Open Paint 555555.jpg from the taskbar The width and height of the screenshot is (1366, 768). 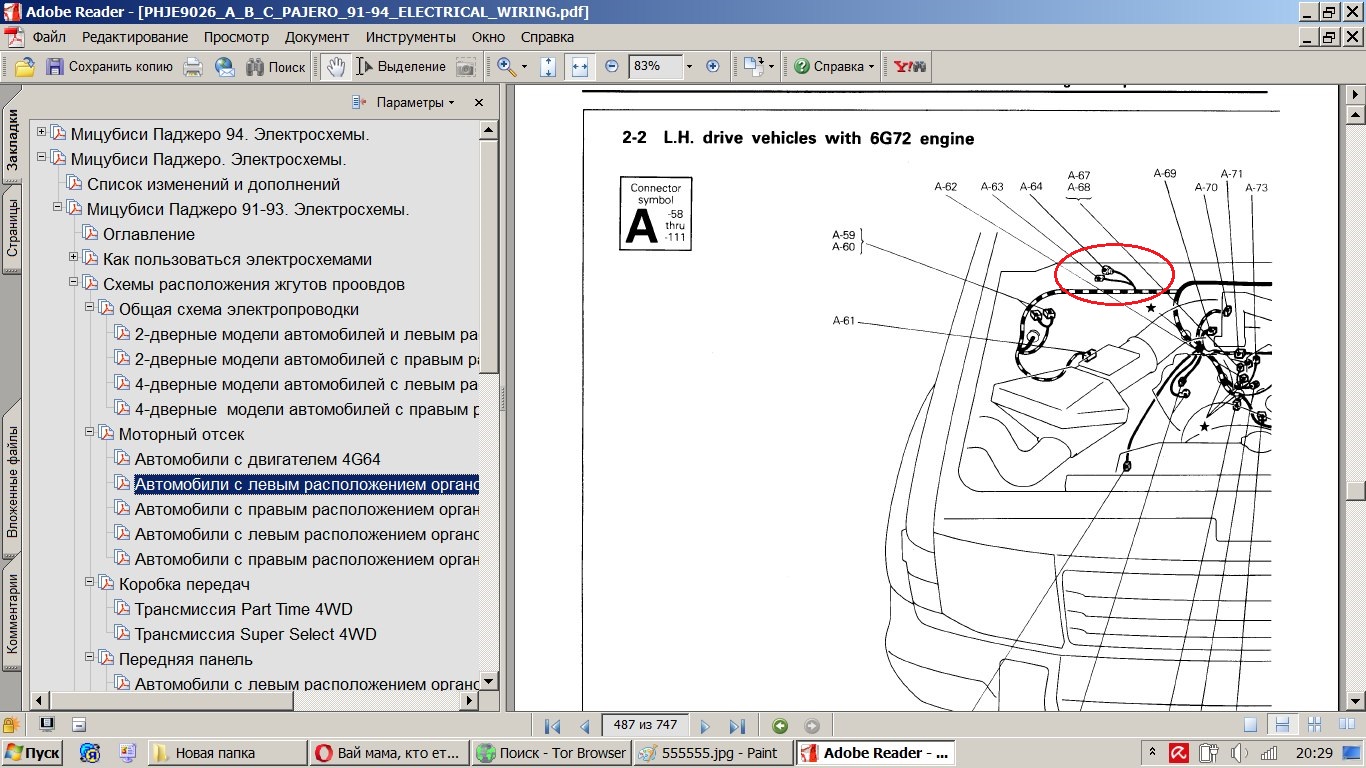(713, 753)
